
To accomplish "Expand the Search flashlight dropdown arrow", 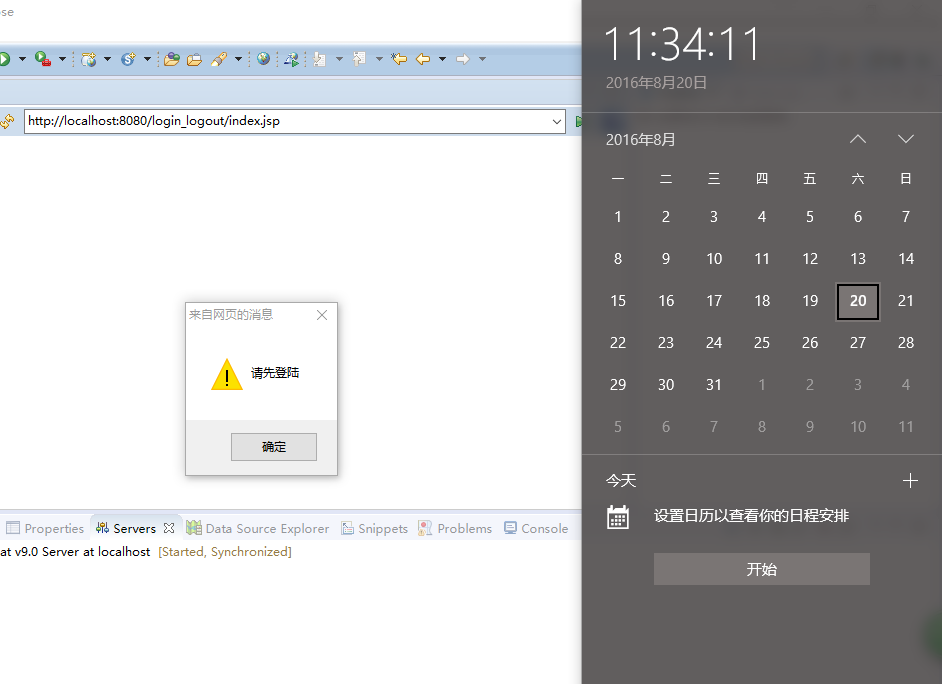I will coord(238,59).
